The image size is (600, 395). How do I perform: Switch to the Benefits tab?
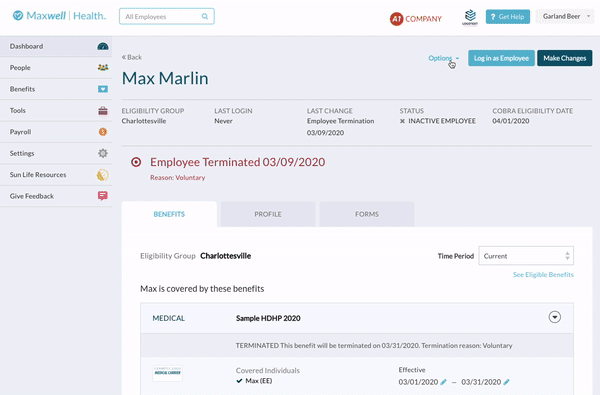click(169, 214)
